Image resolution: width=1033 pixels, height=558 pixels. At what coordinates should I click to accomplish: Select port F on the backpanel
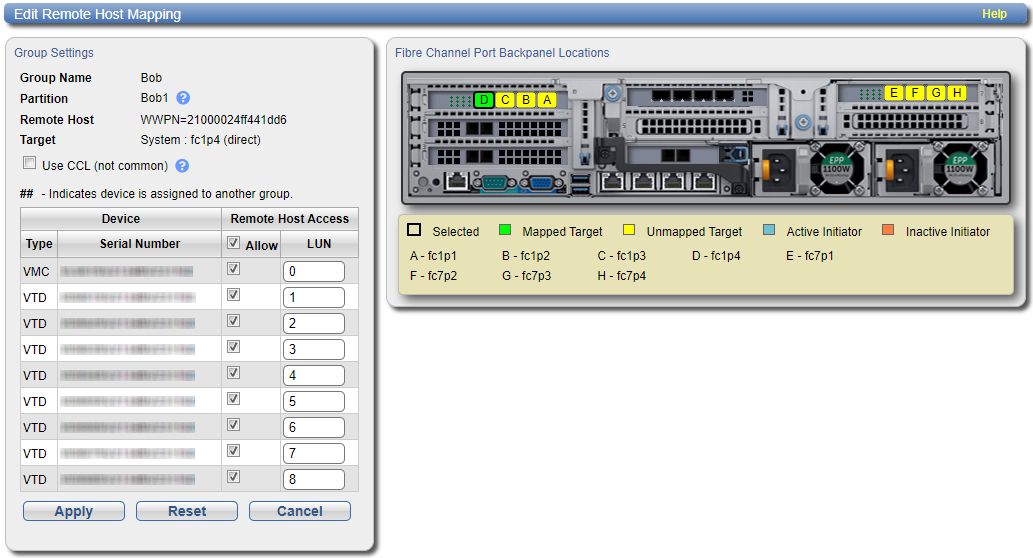(x=914, y=93)
